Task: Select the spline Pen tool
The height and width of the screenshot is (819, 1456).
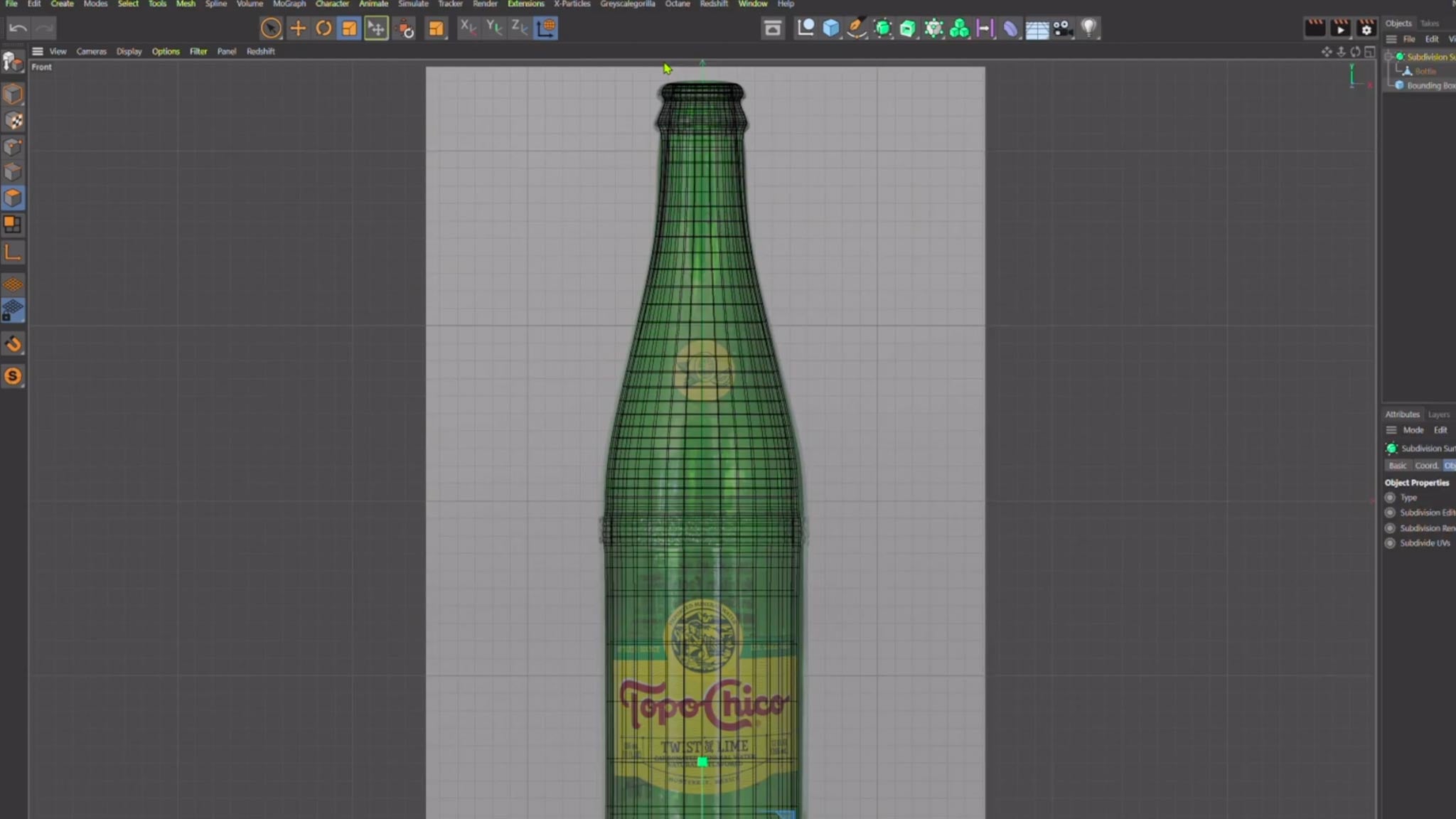Action: click(x=857, y=28)
